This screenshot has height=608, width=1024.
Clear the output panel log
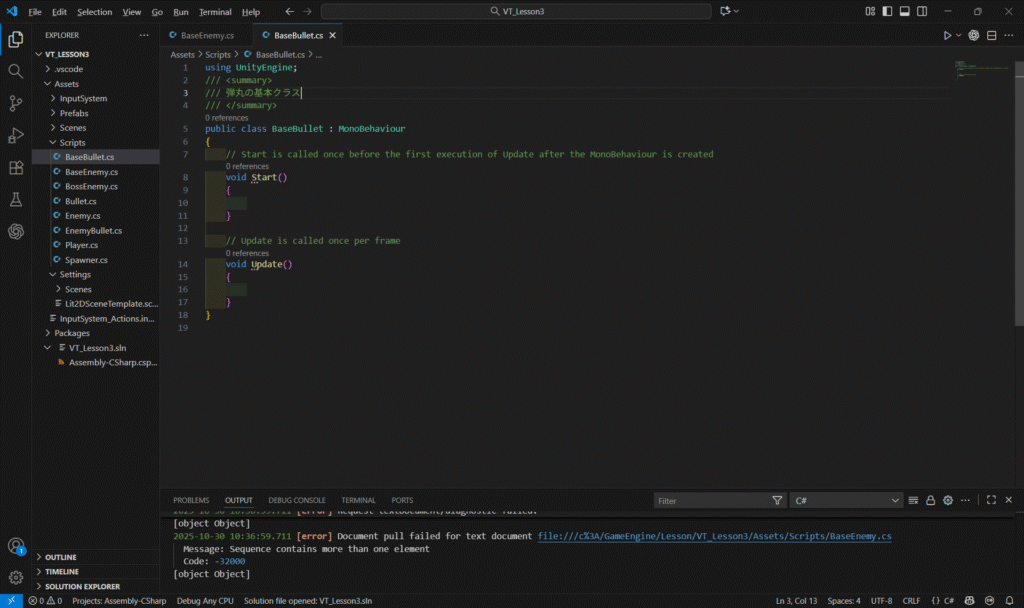click(x=913, y=500)
